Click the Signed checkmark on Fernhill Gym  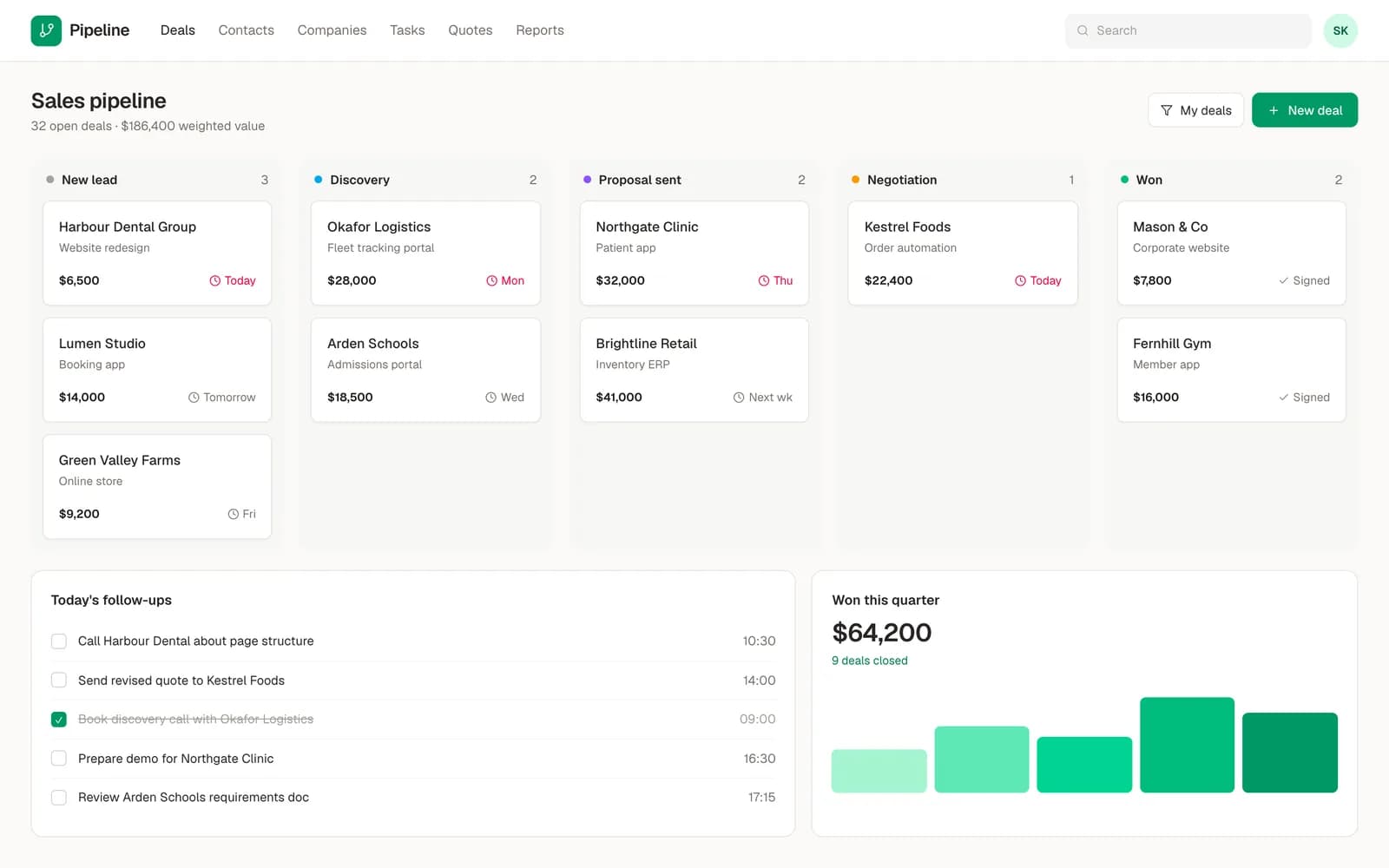pos(1283,398)
